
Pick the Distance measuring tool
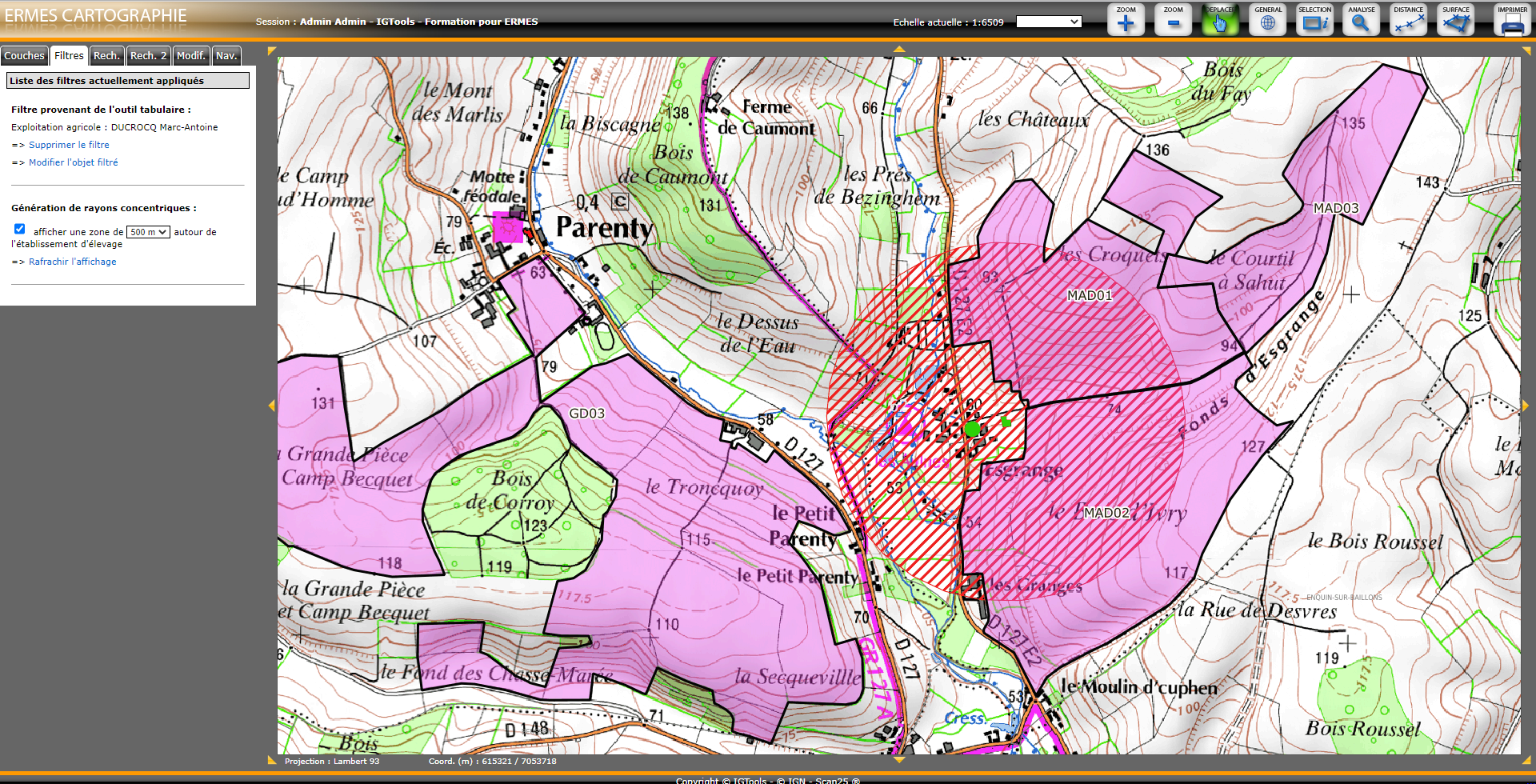(x=1408, y=21)
